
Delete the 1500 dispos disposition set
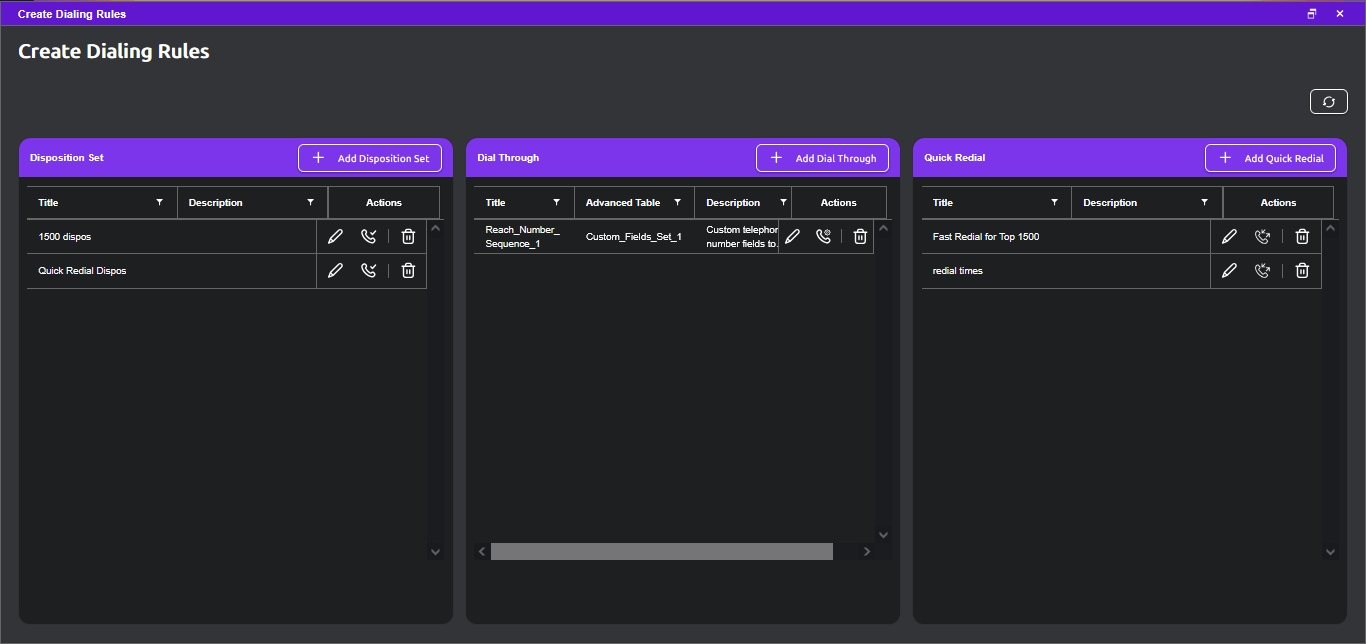pyautogui.click(x=408, y=237)
